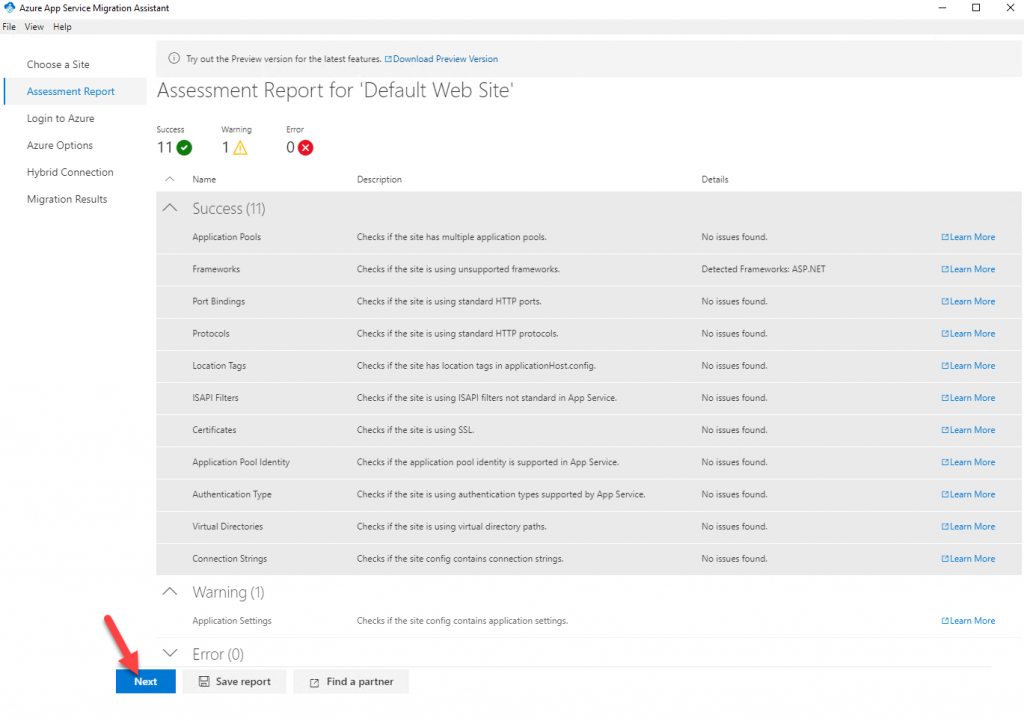
Task: Select 'Certificates' row name
Action: tap(214, 430)
